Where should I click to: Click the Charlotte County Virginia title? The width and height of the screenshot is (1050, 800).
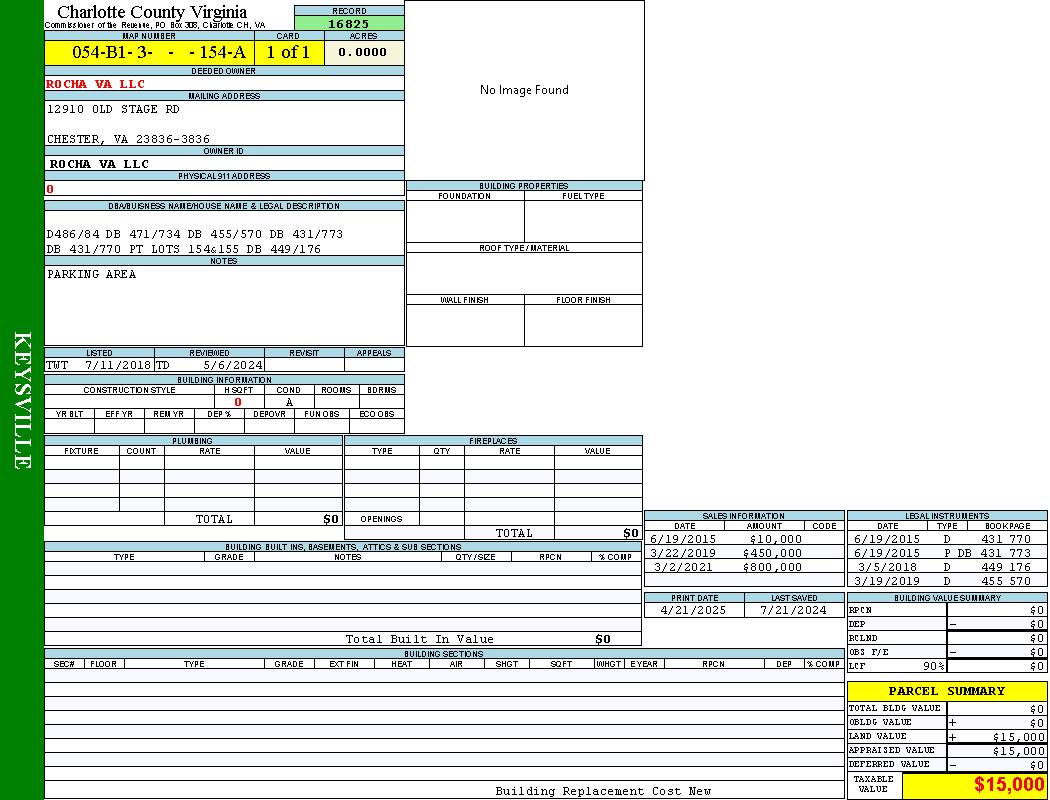pyautogui.click(x=152, y=12)
